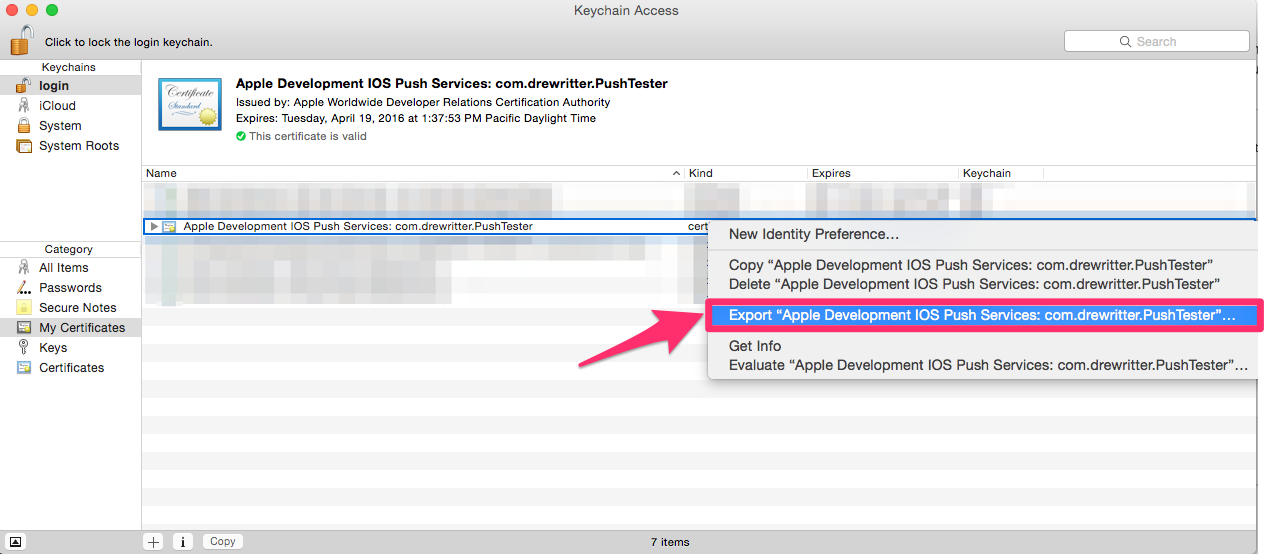
Task: Select the System keychain padlock icon
Action: click(24, 126)
